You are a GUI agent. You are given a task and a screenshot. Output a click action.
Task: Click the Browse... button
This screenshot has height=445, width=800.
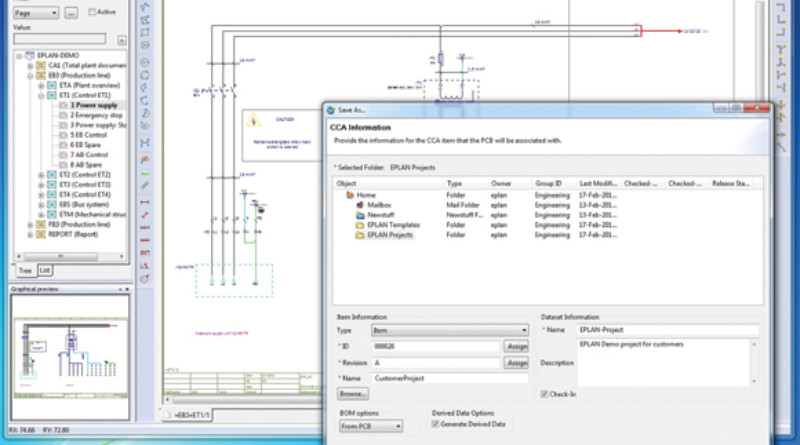pos(353,394)
